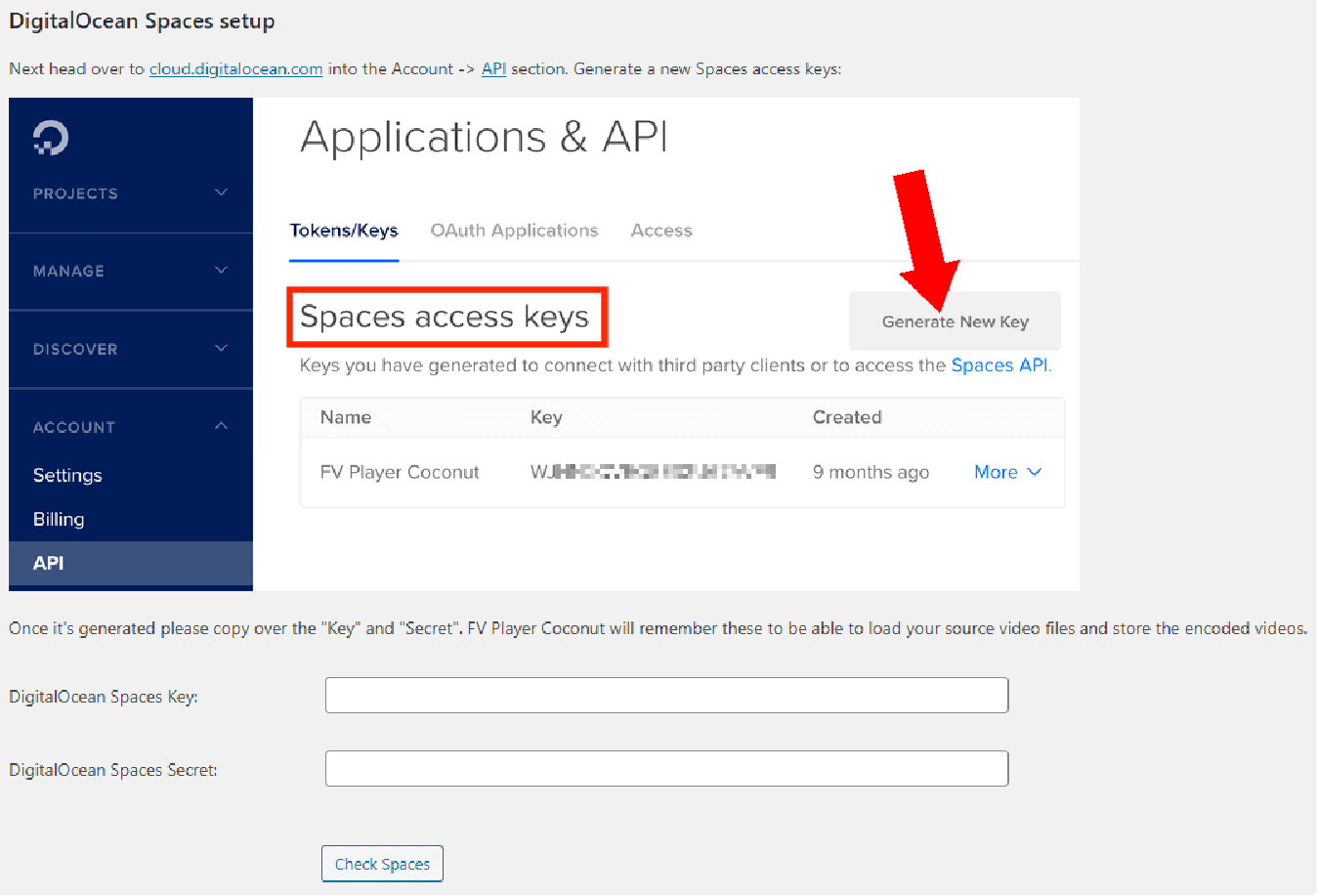Click the ACCOUNT sidebar heading
Image resolution: width=1317 pixels, height=896 pixels.
point(74,427)
